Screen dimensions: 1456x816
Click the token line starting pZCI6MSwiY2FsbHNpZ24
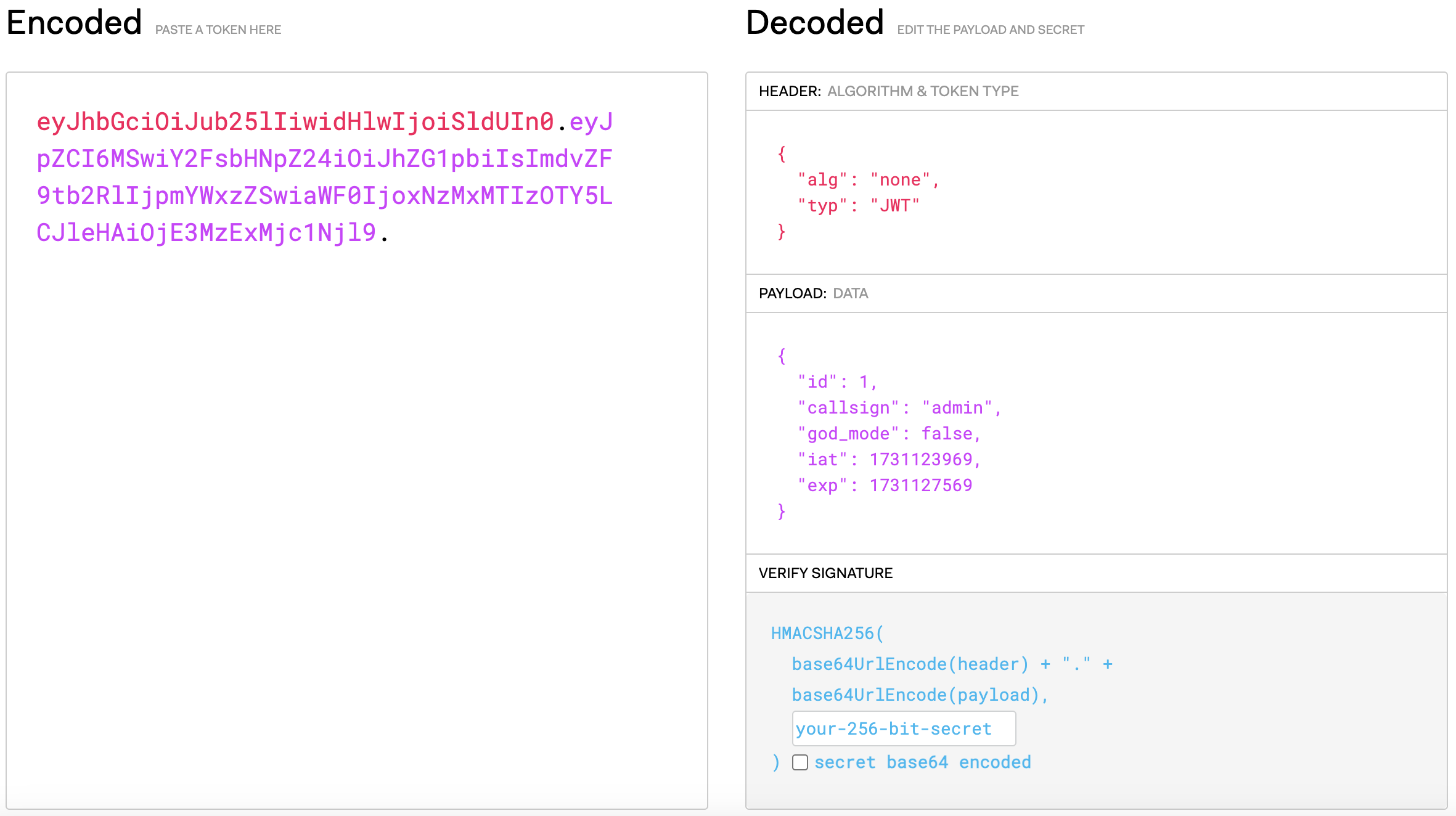tap(324, 159)
